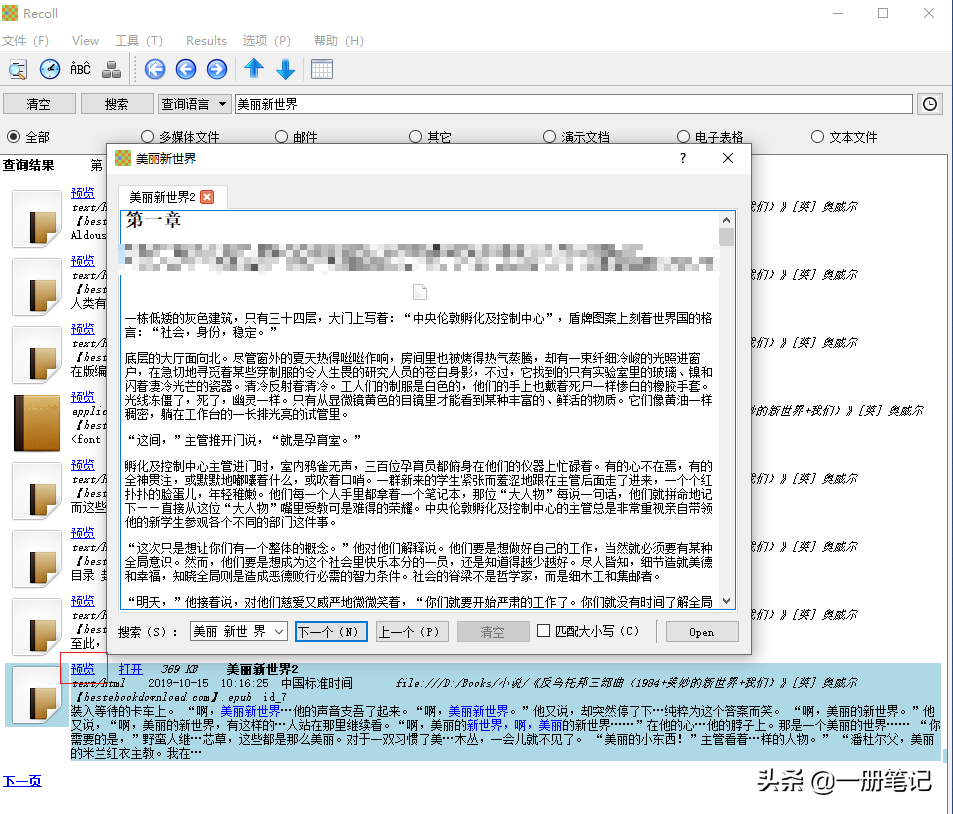Open the ABC term explorer tool
953x814 pixels.
[80, 69]
